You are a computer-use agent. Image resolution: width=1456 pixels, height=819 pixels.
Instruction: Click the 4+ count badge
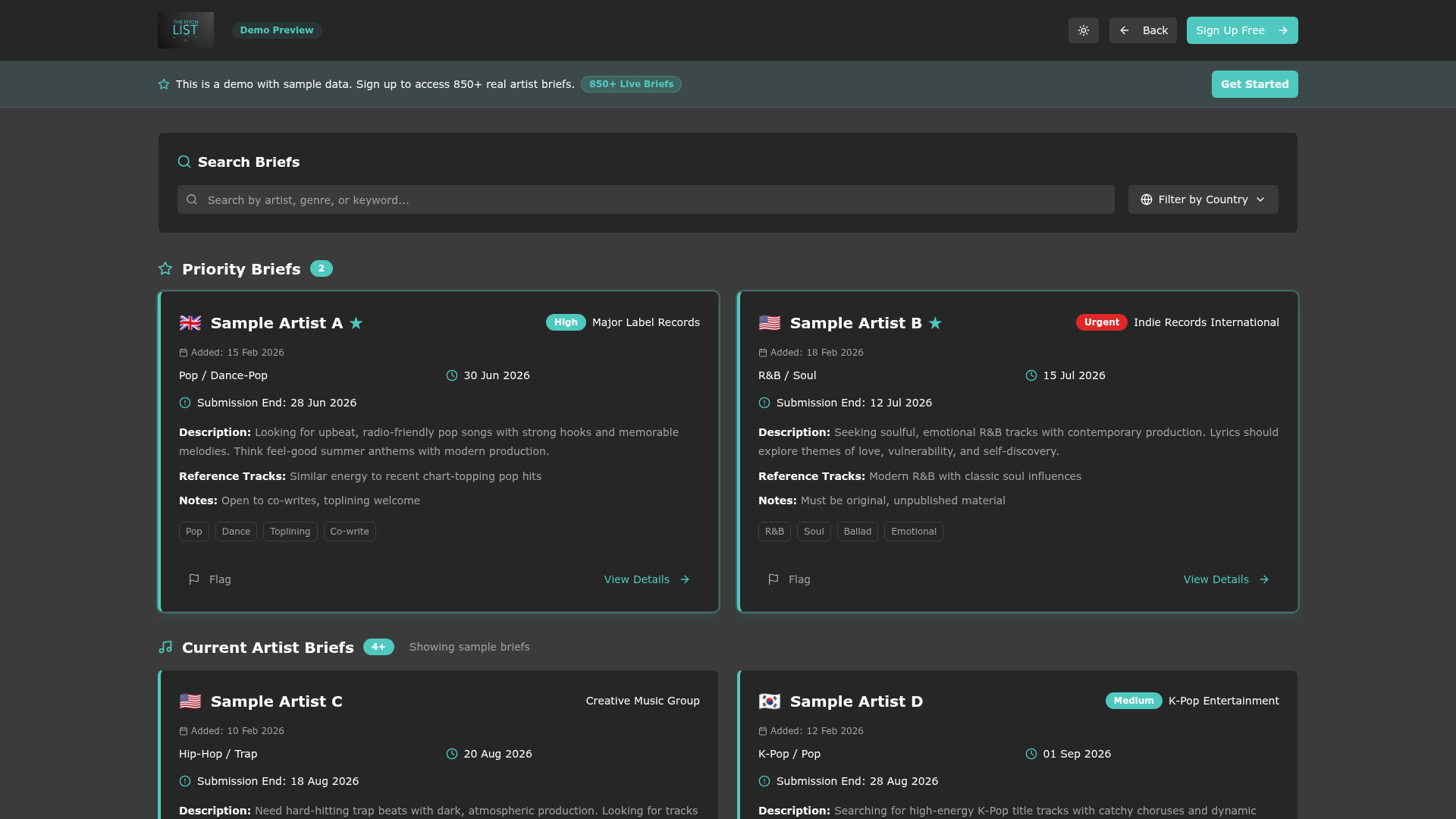point(378,647)
